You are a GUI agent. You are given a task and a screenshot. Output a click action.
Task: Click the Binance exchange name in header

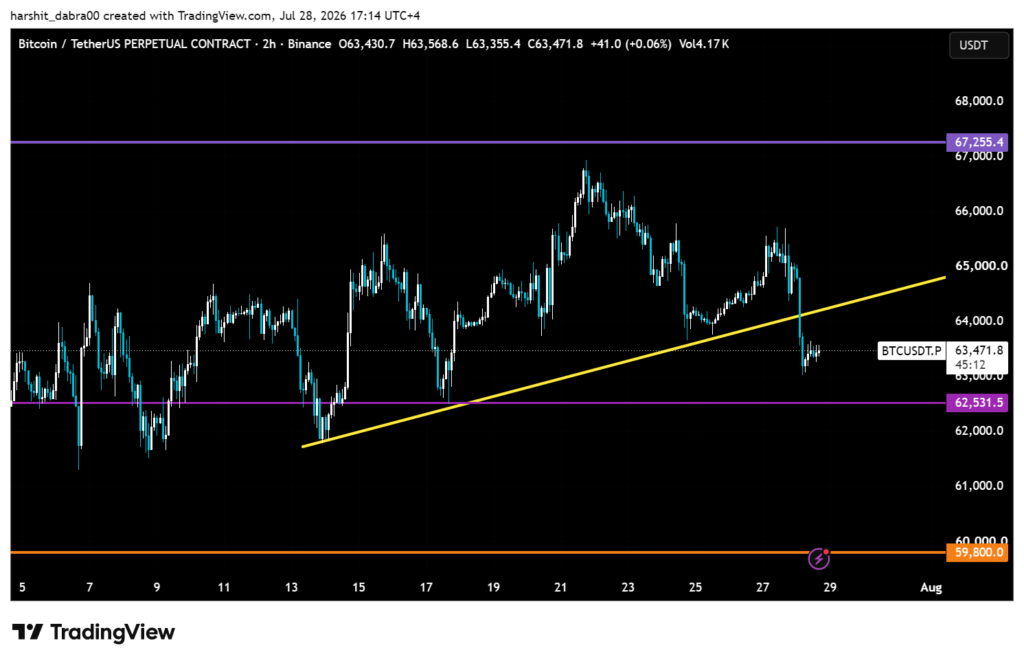coord(309,44)
